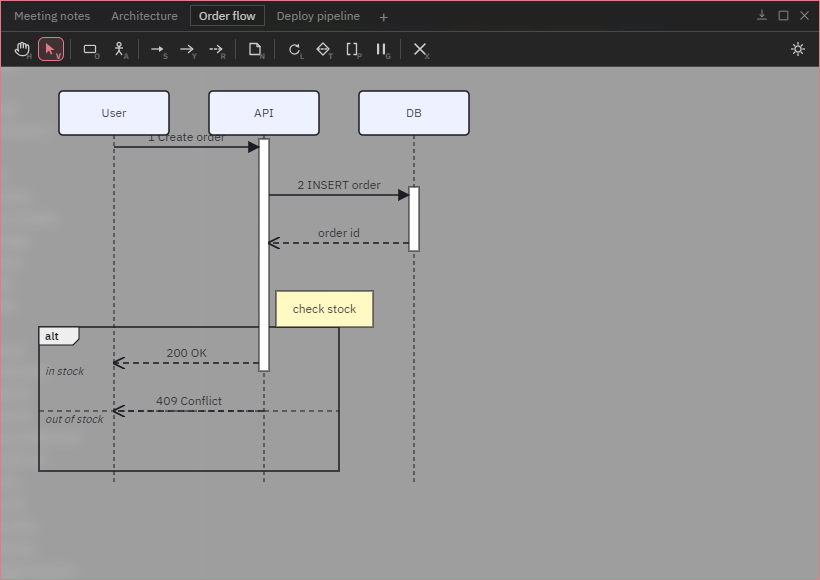
Task: Pick the loop fragment tool
Action: tap(295, 49)
